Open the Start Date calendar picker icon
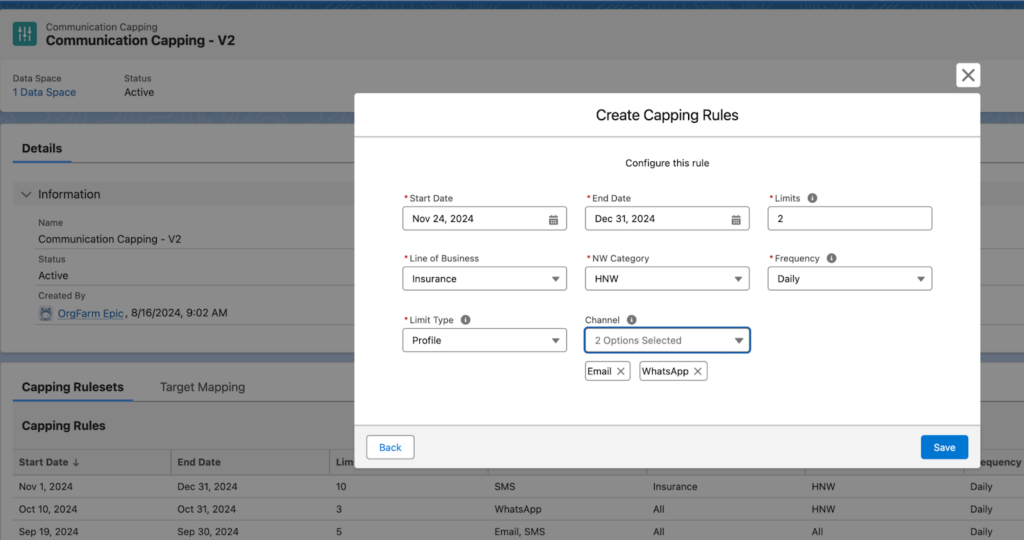1024x540 pixels. coord(553,219)
